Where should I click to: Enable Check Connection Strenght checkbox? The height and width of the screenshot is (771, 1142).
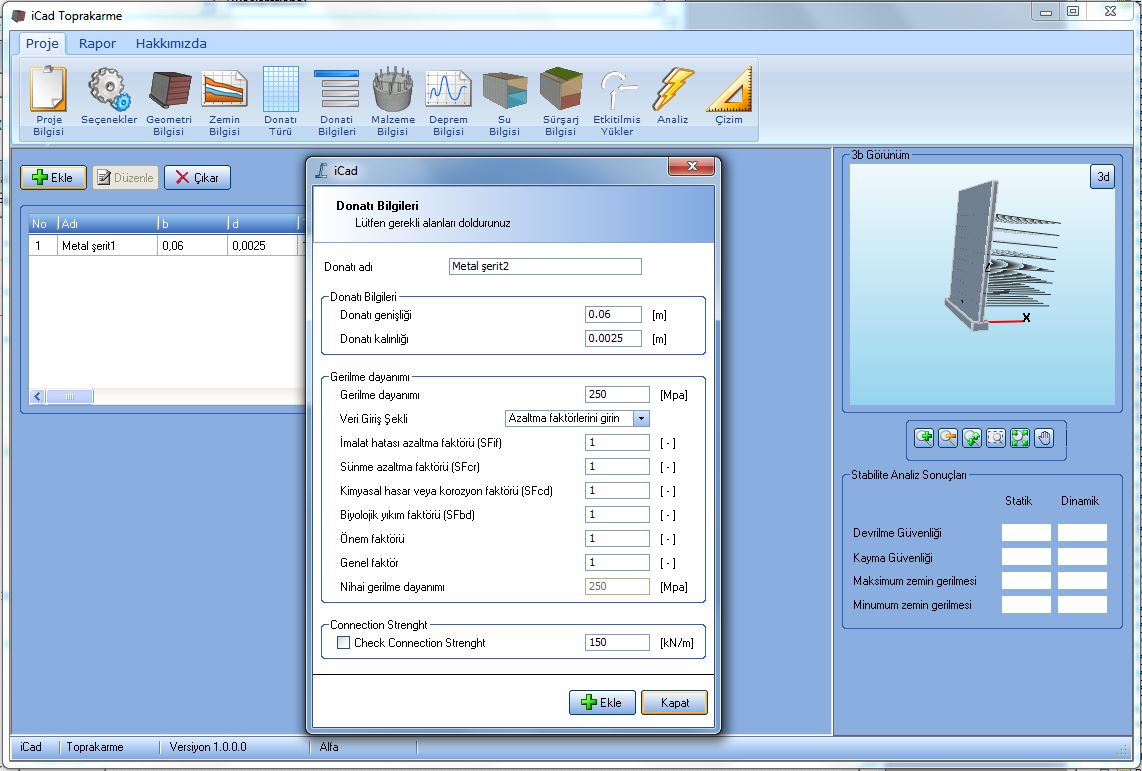344,643
